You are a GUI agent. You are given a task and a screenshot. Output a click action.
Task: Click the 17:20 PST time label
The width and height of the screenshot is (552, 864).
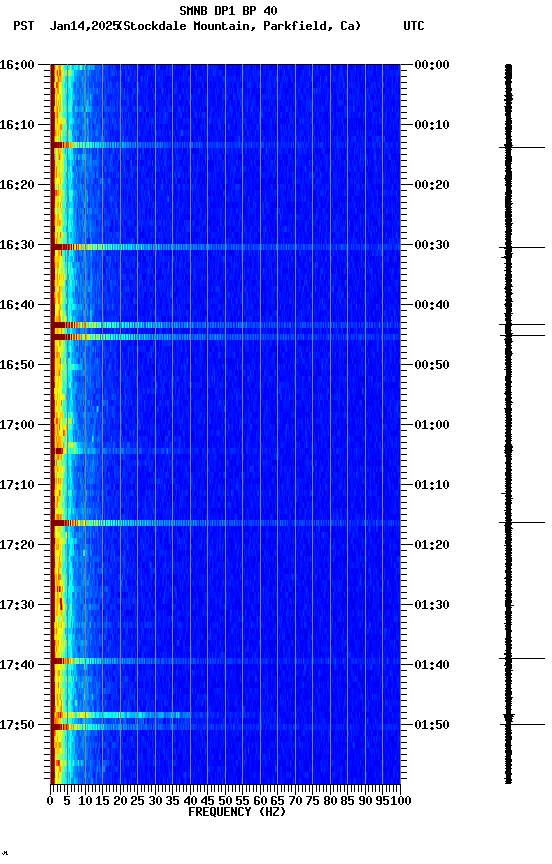[17, 545]
